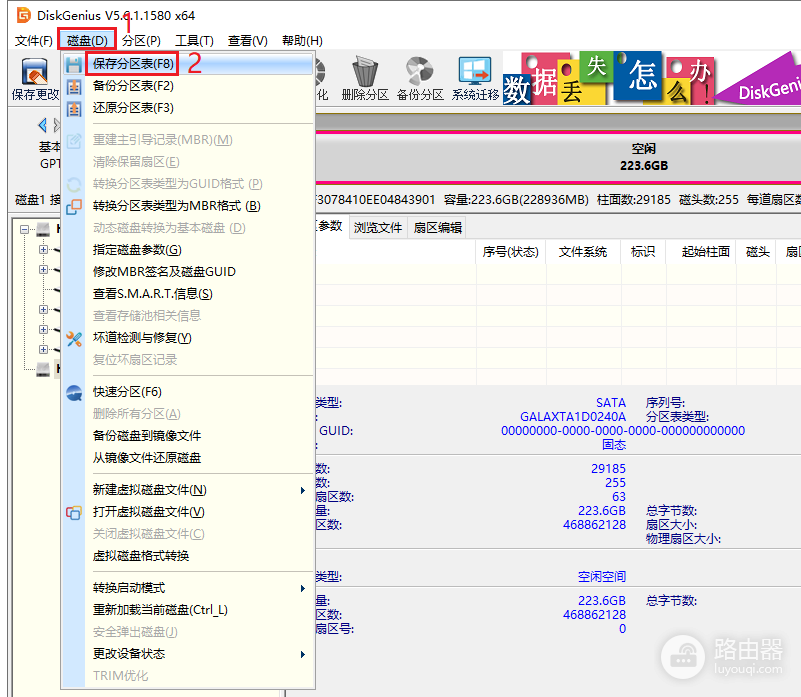Image resolution: width=801 pixels, height=697 pixels.
Task: Choose 修改MBR签名及磁盘GUID
Action: point(187,272)
